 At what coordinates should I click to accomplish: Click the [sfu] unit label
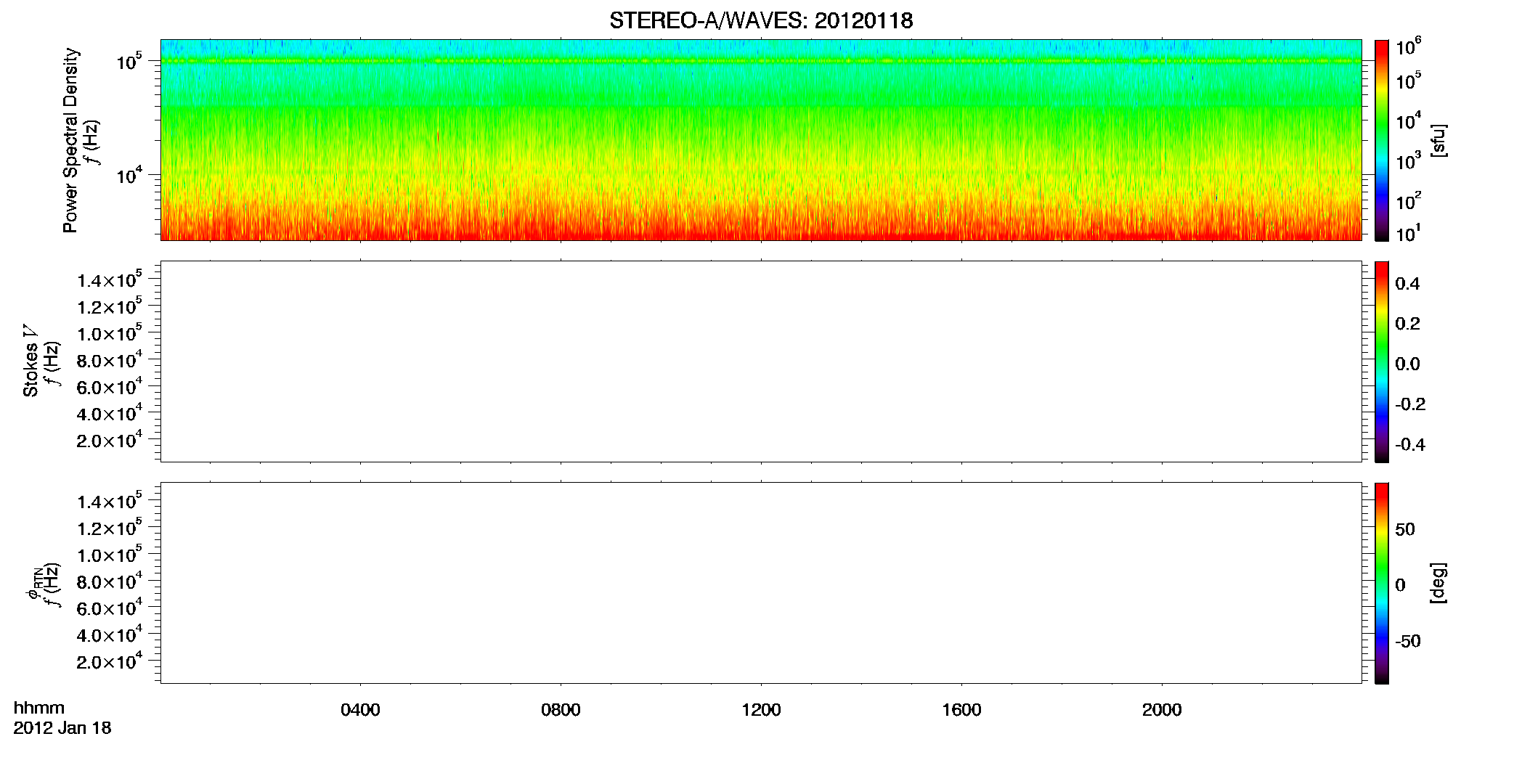click(1438, 141)
